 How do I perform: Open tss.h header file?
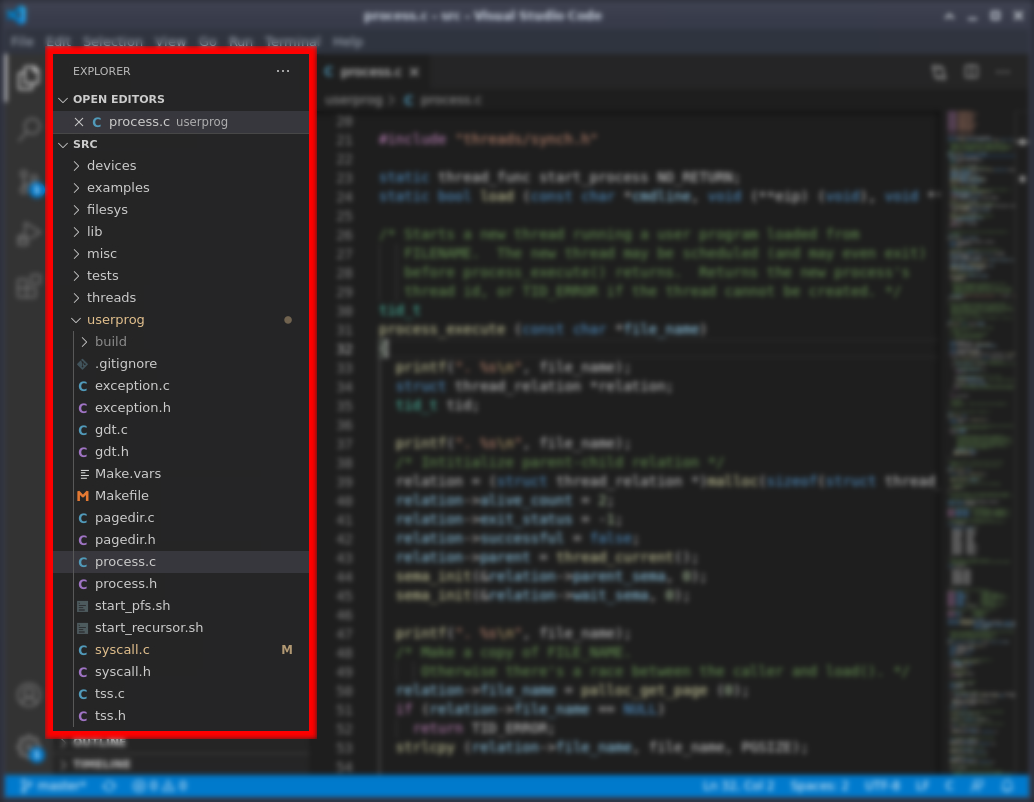point(181,716)
